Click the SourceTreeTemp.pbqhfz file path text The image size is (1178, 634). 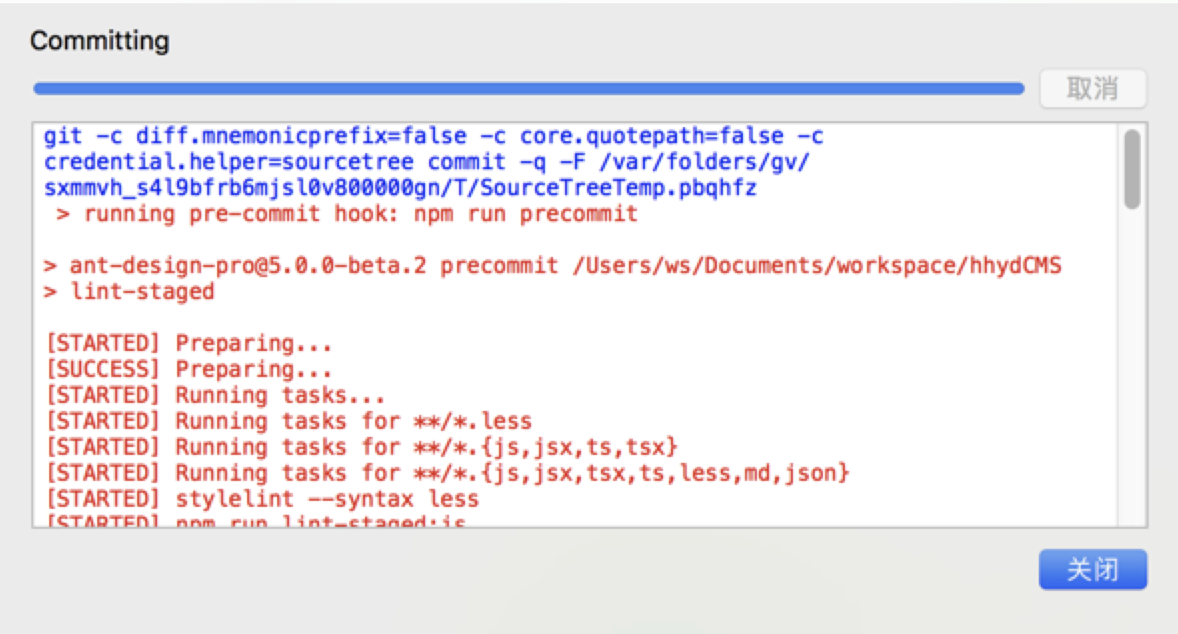click(x=400, y=187)
